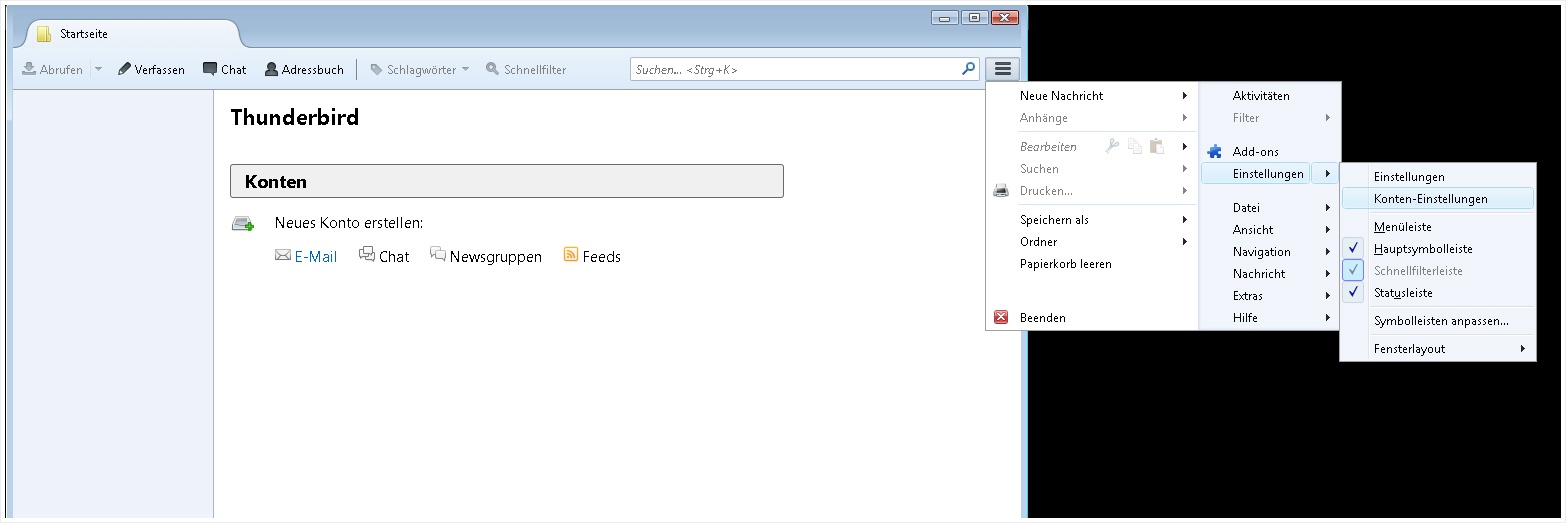Click the Drucken printer icon
The height and width of the screenshot is (523, 1566).
pos(1001,190)
